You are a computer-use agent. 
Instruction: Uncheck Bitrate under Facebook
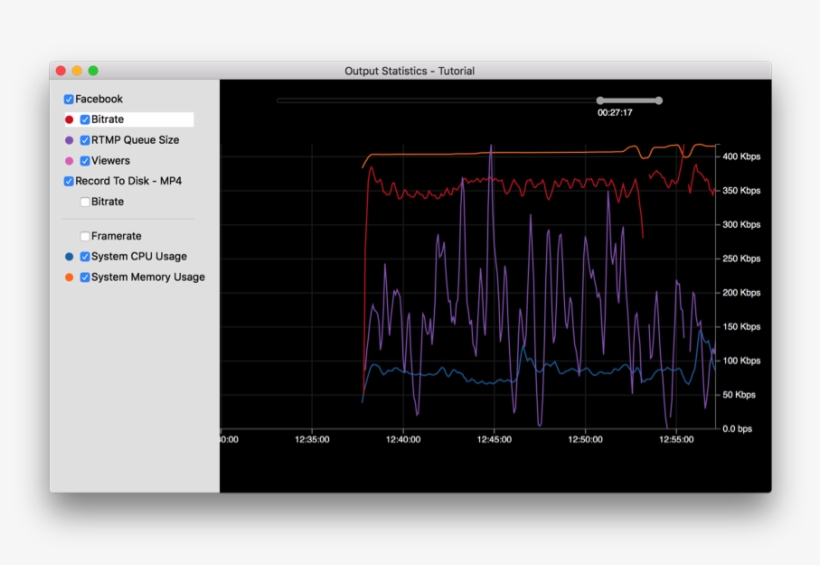85,120
